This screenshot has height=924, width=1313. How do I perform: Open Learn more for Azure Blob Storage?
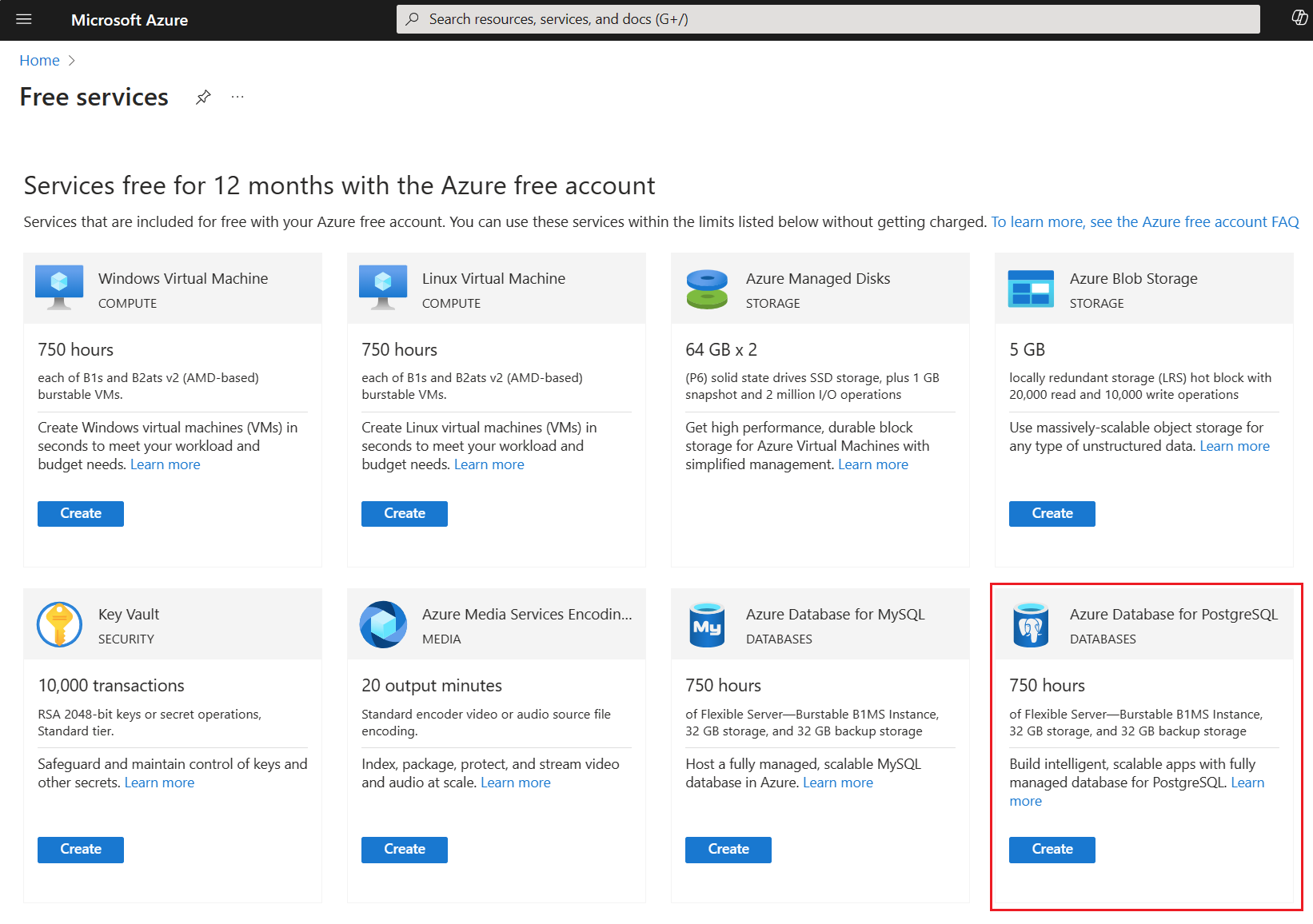[1235, 446]
